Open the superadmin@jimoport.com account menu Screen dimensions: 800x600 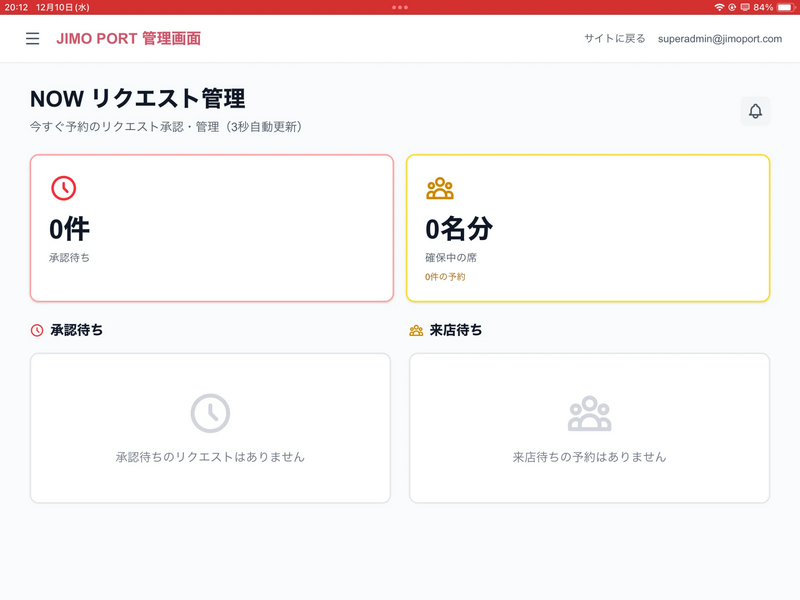click(720, 39)
